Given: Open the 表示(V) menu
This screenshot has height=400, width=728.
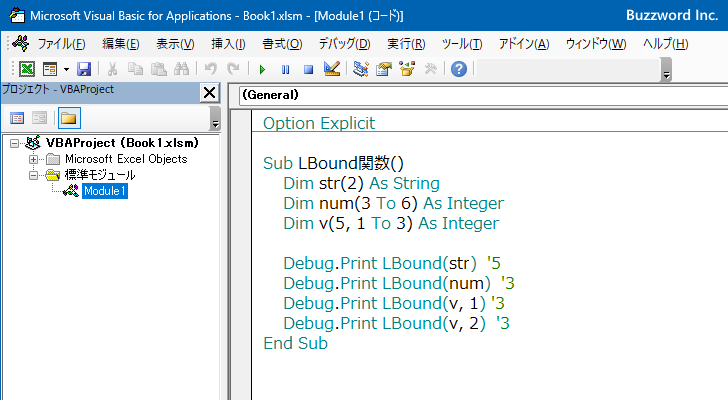Looking at the screenshot, I should 175,44.
